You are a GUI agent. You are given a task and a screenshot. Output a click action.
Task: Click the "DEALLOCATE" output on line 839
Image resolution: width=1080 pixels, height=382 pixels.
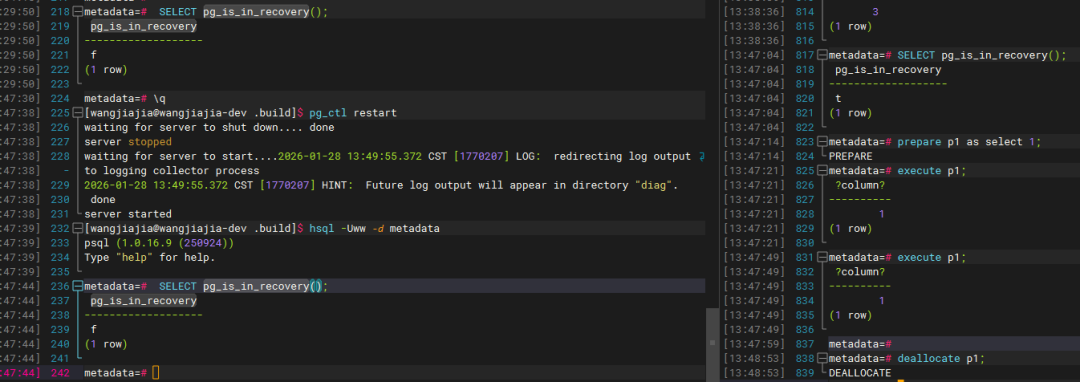point(860,373)
